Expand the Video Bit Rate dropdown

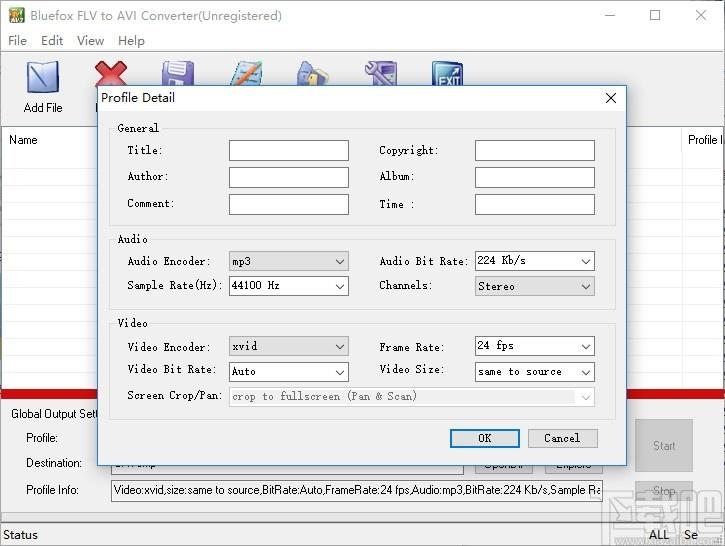point(289,372)
